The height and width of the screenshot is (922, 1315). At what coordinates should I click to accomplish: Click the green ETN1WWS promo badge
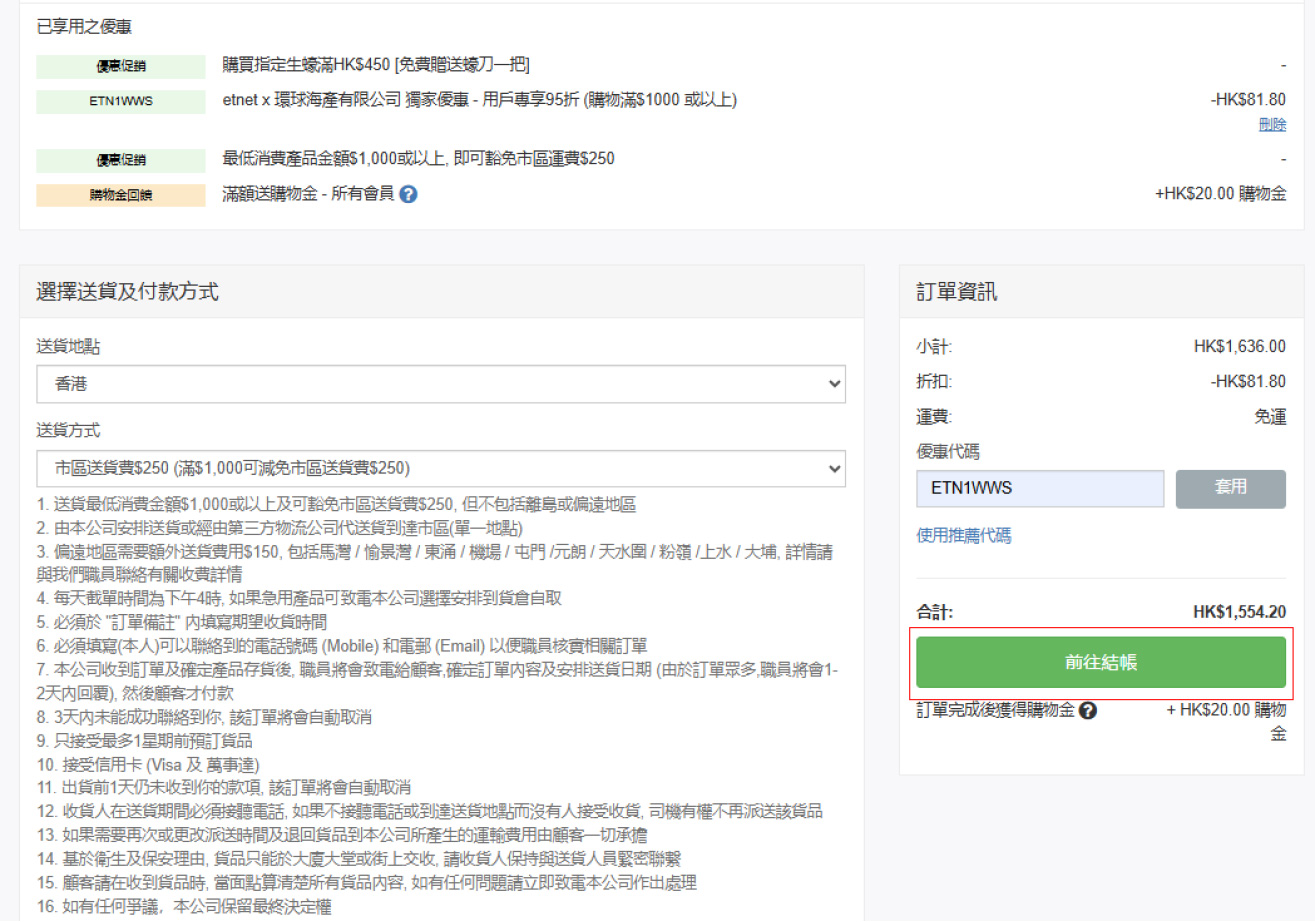coord(121,101)
